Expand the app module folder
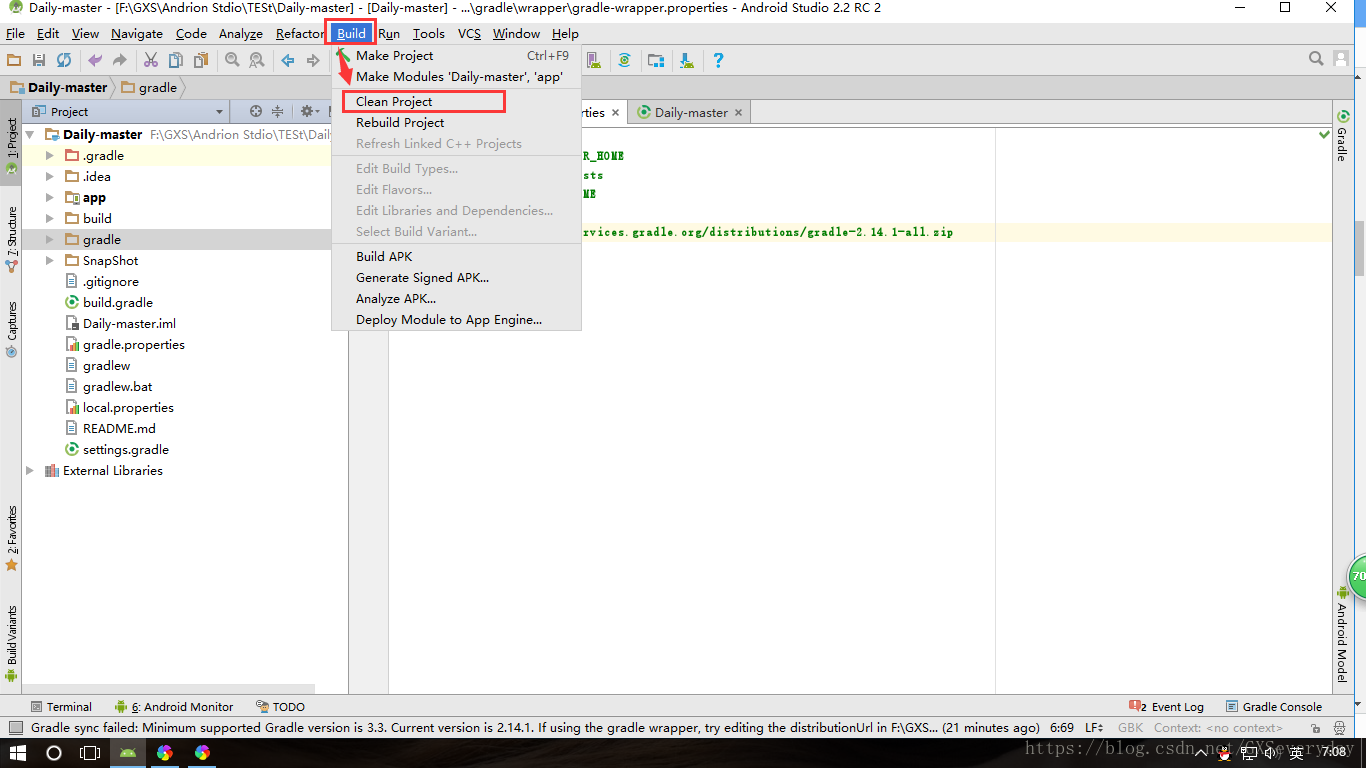 click(50, 198)
